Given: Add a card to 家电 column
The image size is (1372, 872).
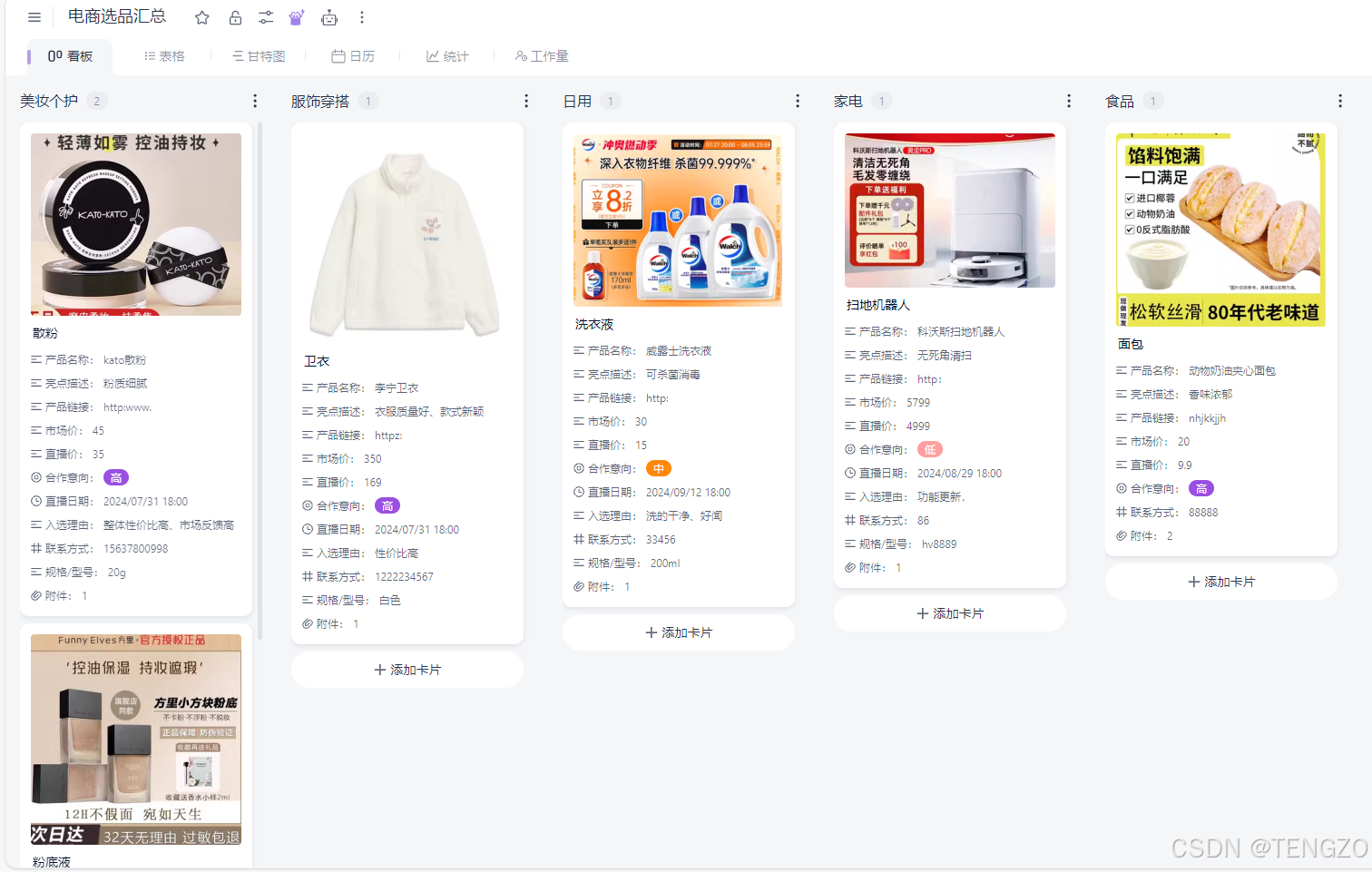Looking at the screenshot, I should [950, 613].
